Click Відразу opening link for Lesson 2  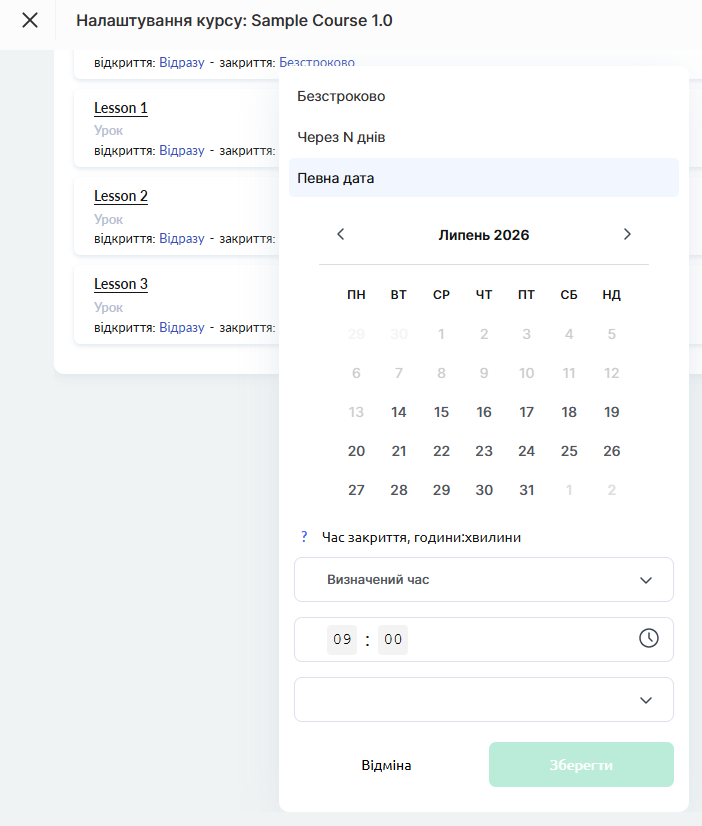(x=182, y=239)
